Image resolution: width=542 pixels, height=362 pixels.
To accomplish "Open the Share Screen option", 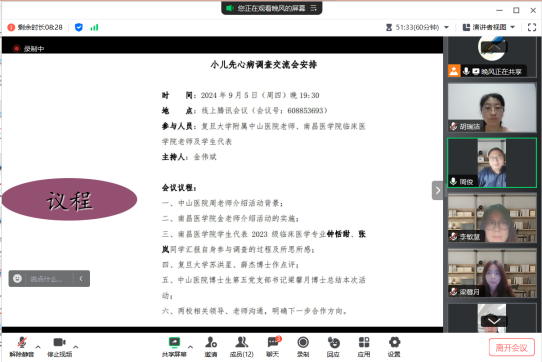I will (x=174, y=347).
